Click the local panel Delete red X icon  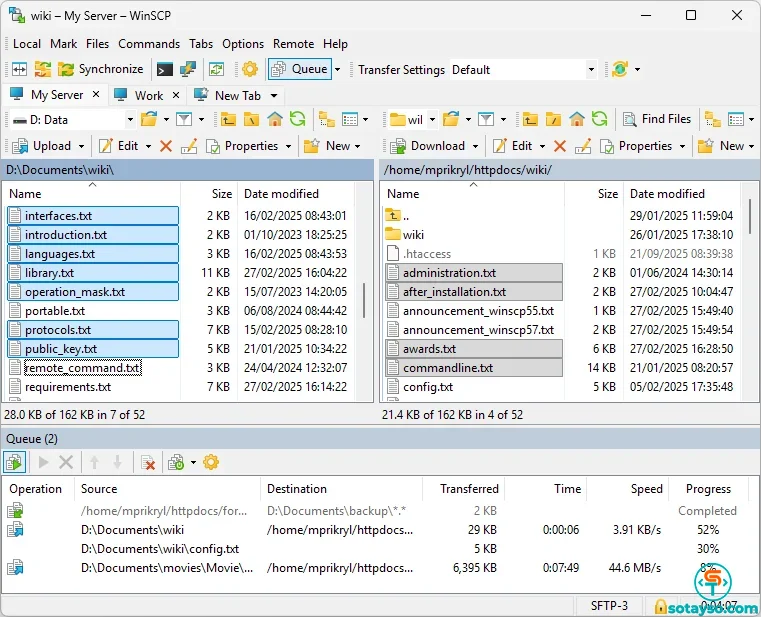[166, 146]
